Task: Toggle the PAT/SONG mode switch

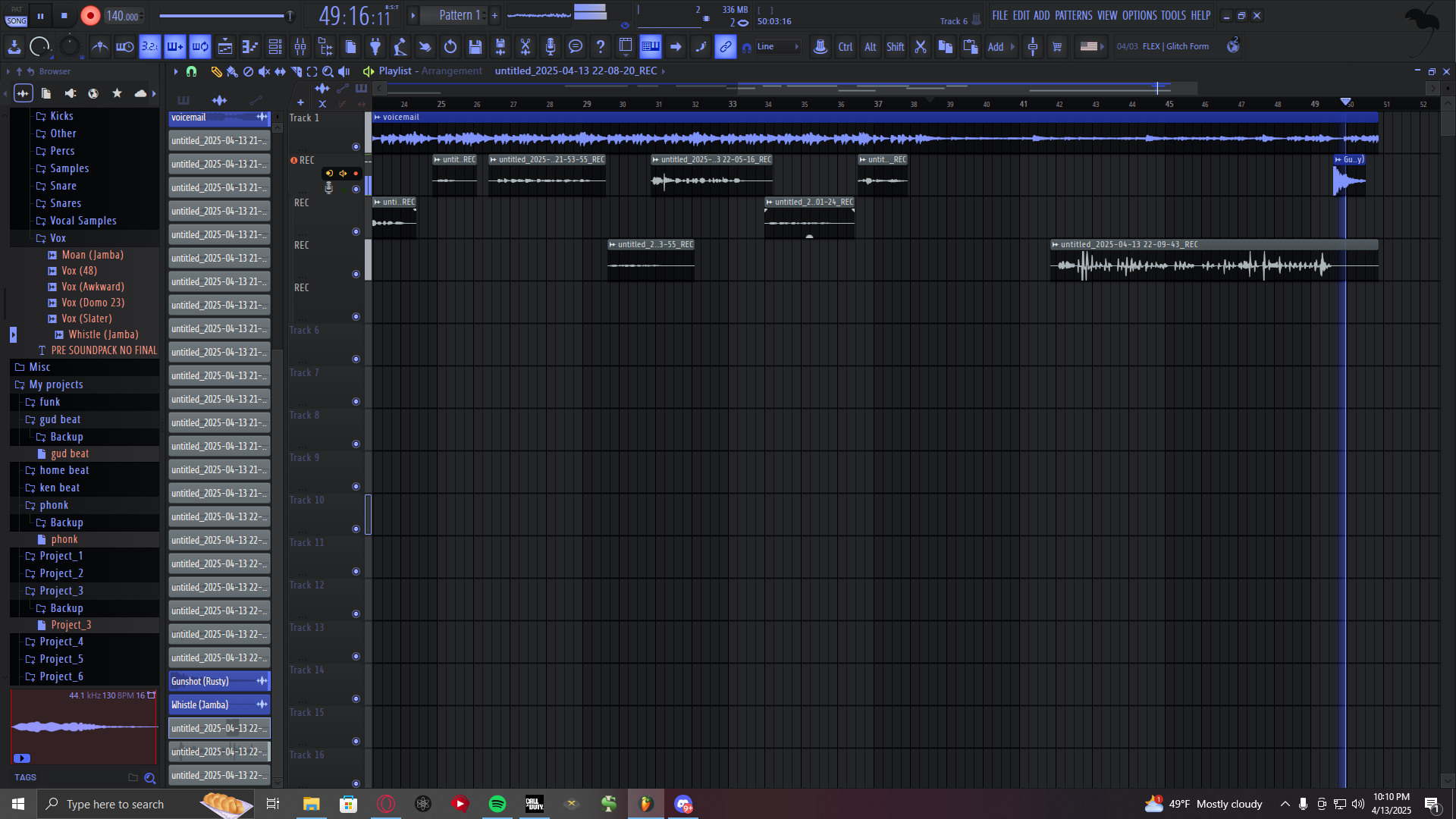Action: pyautogui.click(x=16, y=16)
